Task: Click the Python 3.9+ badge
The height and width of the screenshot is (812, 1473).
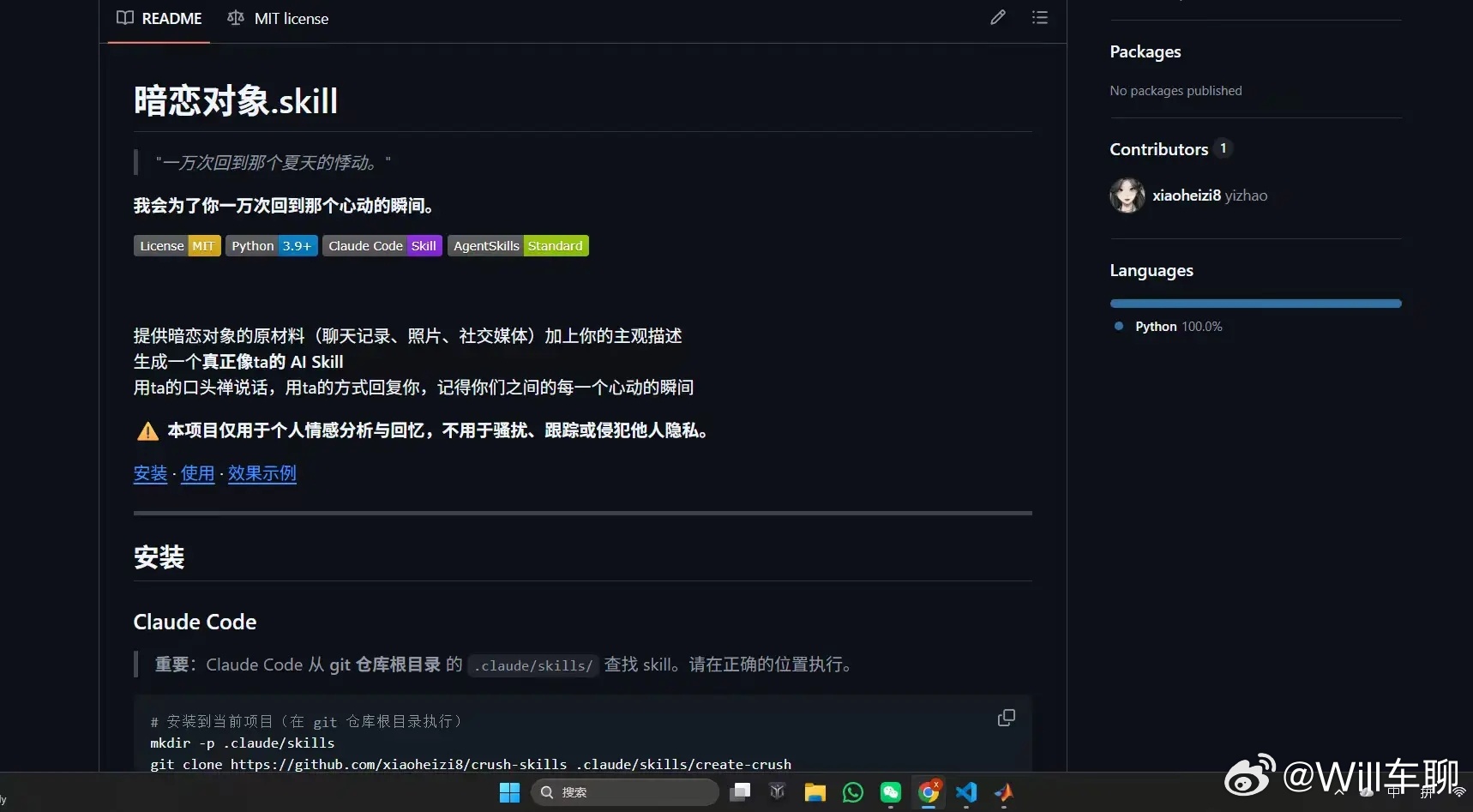Action: point(270,245)
